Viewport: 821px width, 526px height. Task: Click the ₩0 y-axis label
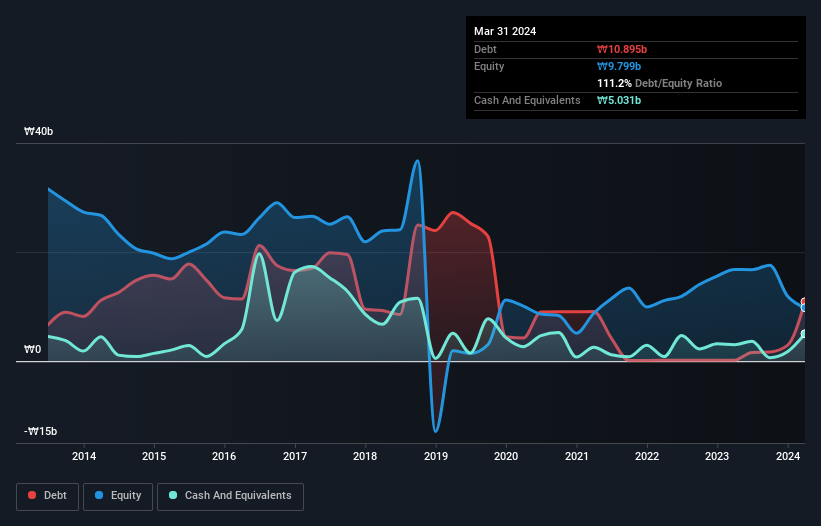click(x=32, y=349)
